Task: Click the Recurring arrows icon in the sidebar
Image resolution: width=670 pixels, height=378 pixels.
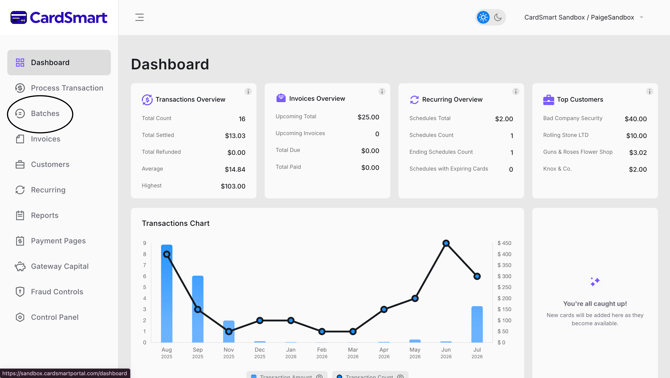Action: coord(20,190)
